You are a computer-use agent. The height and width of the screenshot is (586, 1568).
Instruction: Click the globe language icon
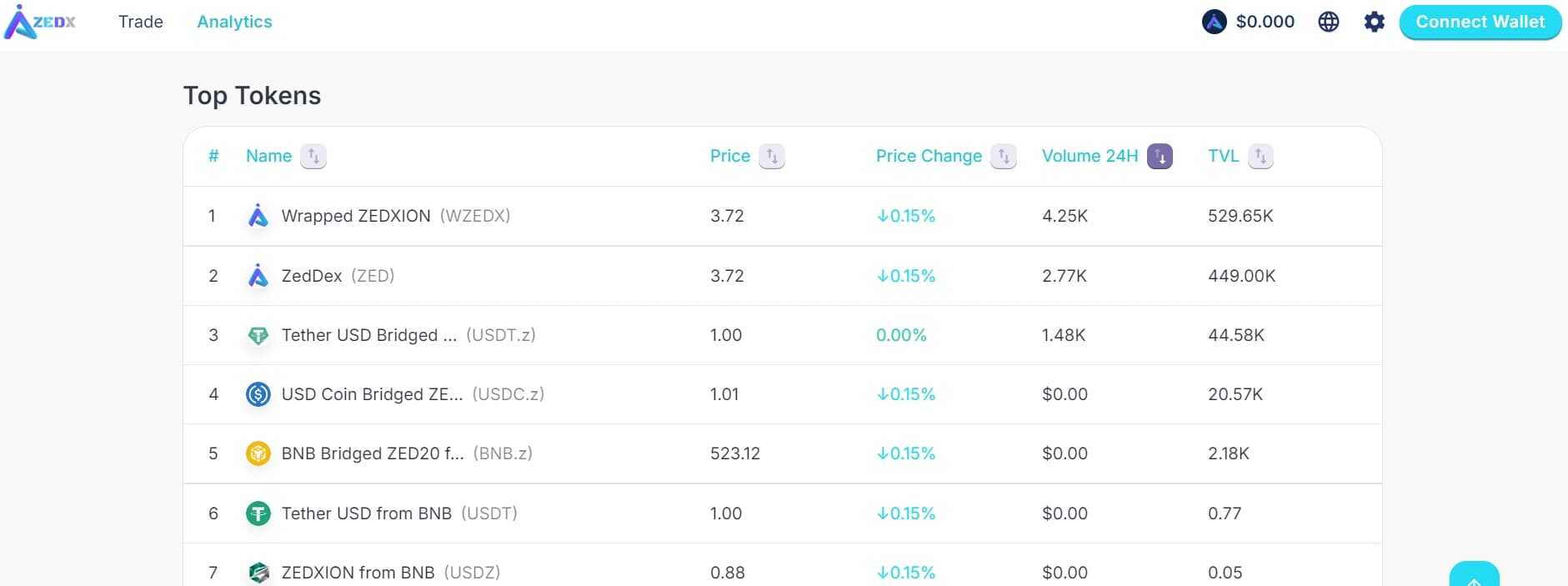pyautogui.click(x=1329, y=22)
